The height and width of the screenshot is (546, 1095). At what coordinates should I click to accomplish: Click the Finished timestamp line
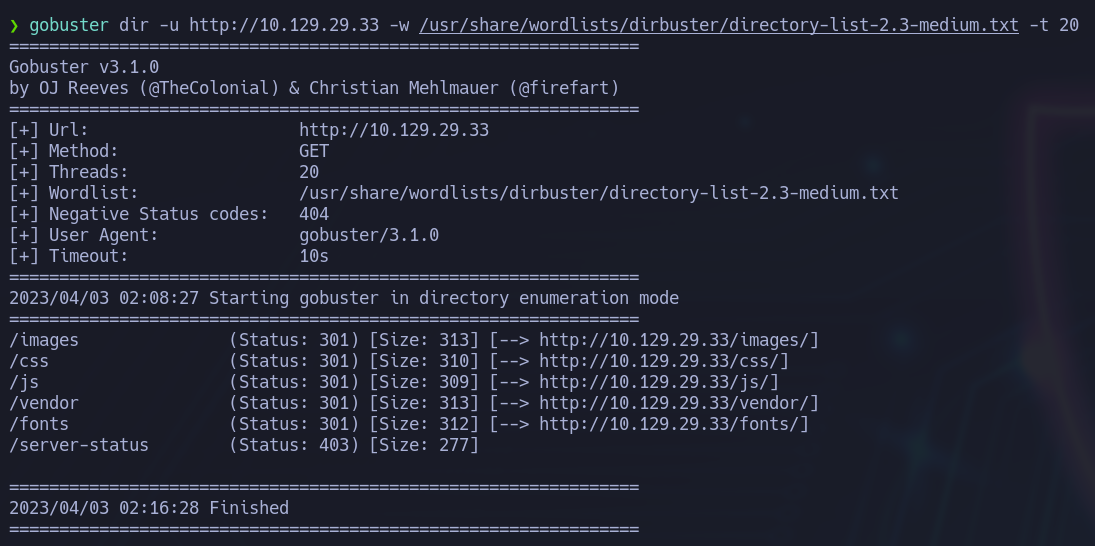[x=149, y=508]
